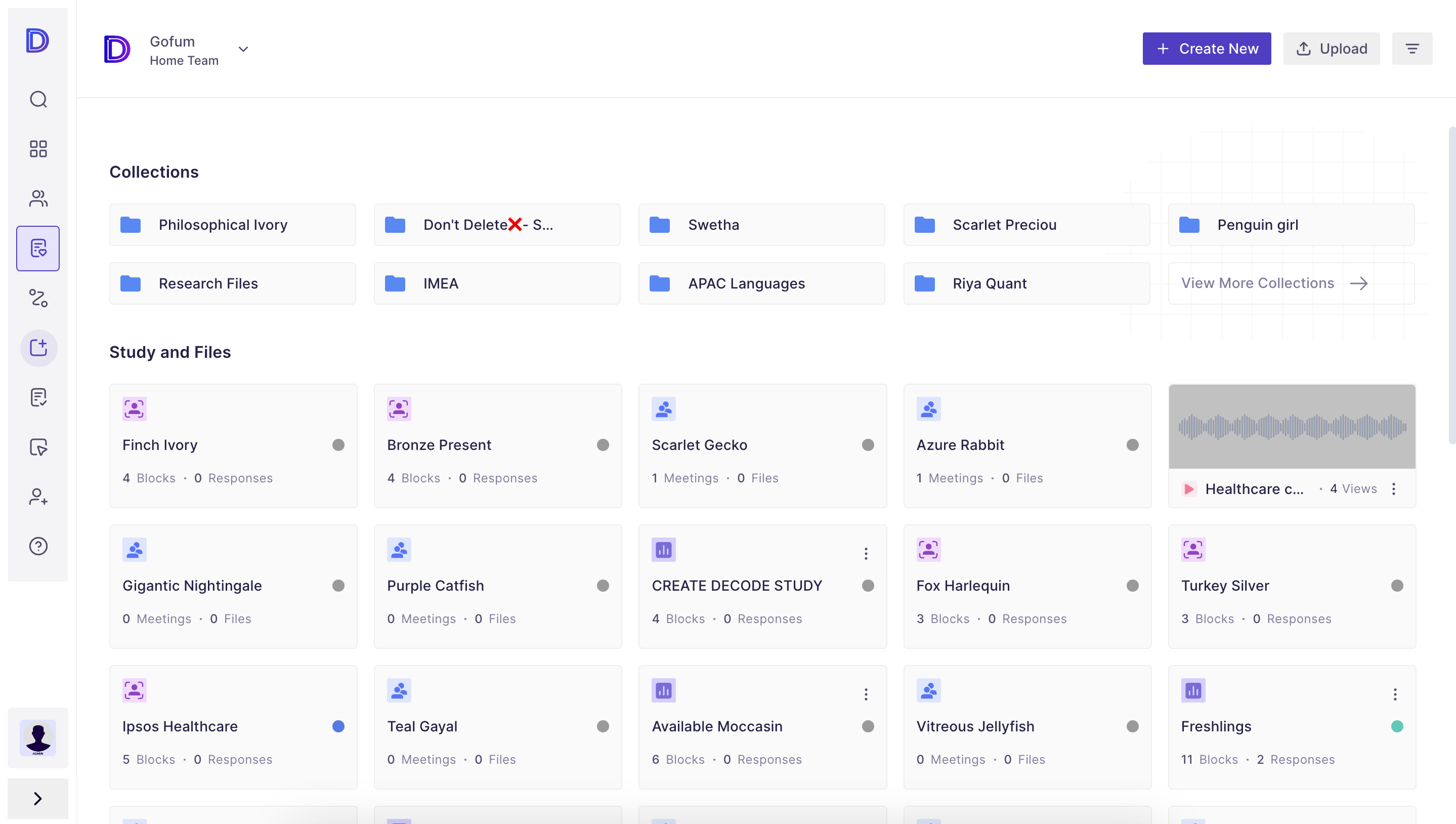Click the Freshlings chart icon
This screenshot has width=1456, height=824.
[x=1193, y=690]
